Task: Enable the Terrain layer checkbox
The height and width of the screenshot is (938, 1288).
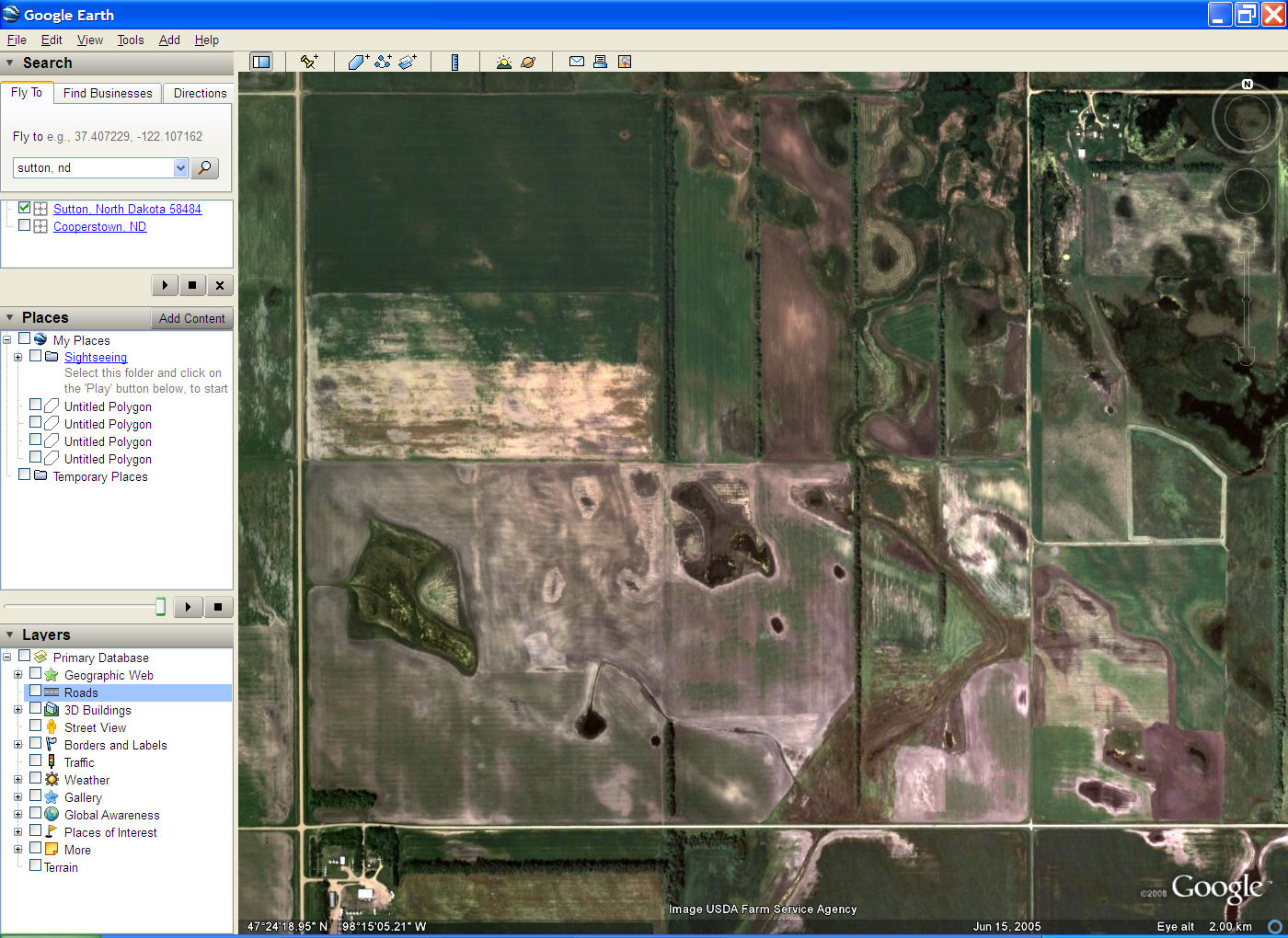Action: click(35, 865)
